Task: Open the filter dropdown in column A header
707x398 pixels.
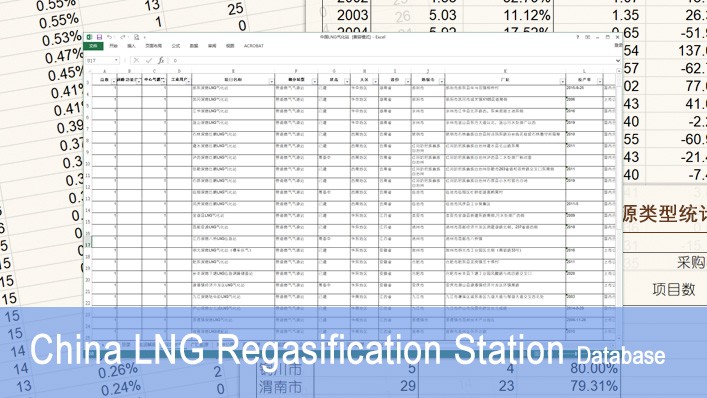Action: click(113, 82)
